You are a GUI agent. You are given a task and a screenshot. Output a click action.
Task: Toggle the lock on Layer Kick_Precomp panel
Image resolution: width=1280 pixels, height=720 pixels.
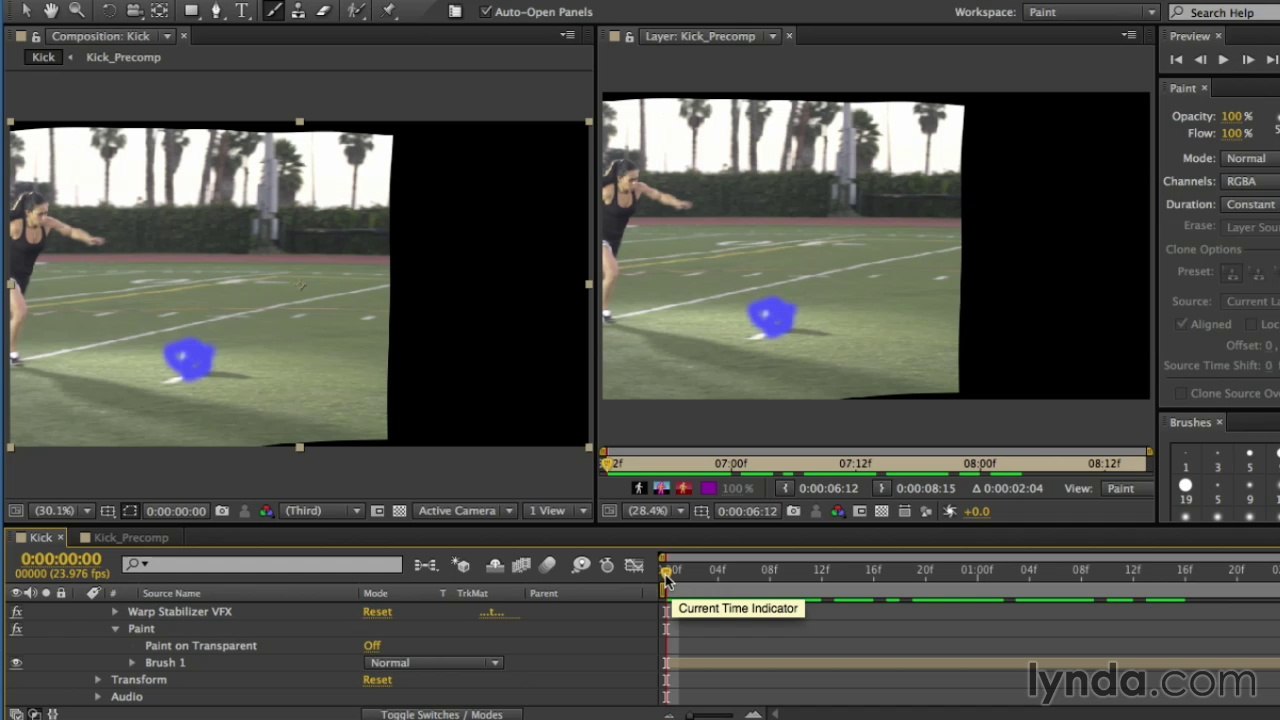point(629,36)
